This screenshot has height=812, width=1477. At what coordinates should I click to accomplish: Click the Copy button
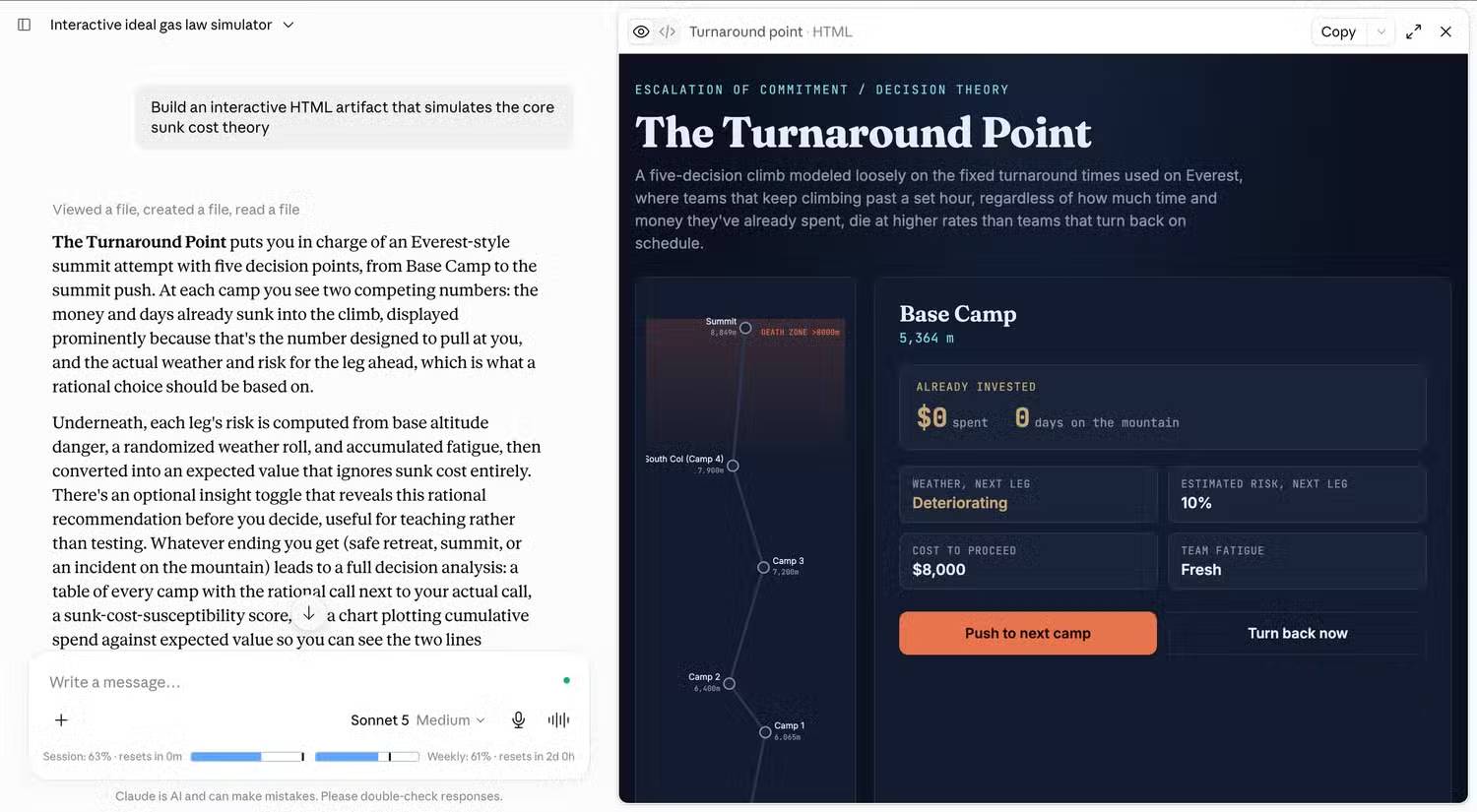1338,31
